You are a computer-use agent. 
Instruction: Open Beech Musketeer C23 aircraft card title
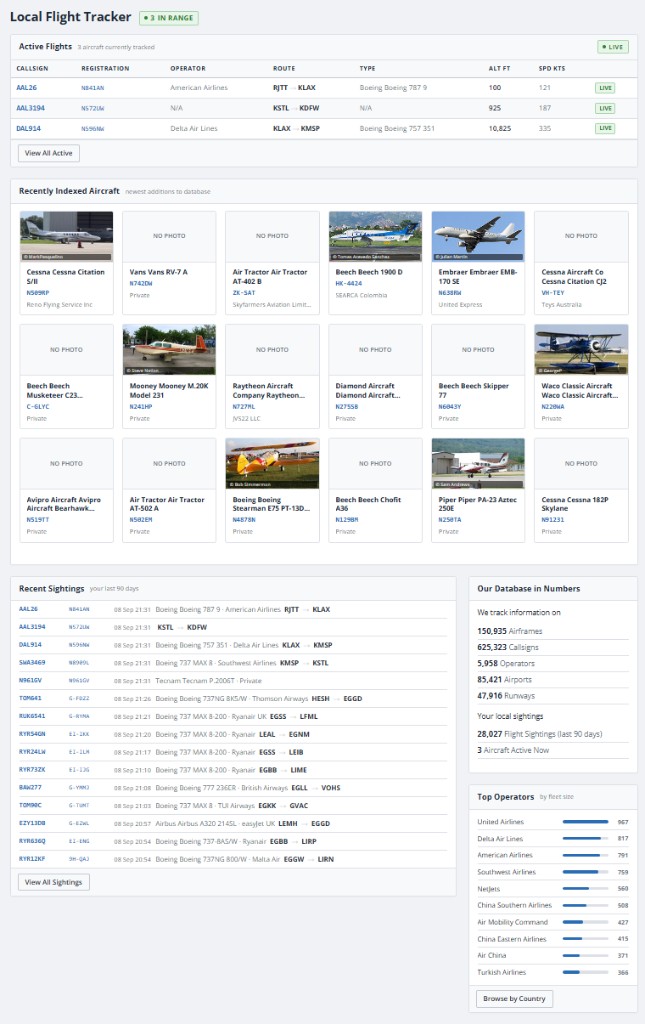[x=54, y=391]
